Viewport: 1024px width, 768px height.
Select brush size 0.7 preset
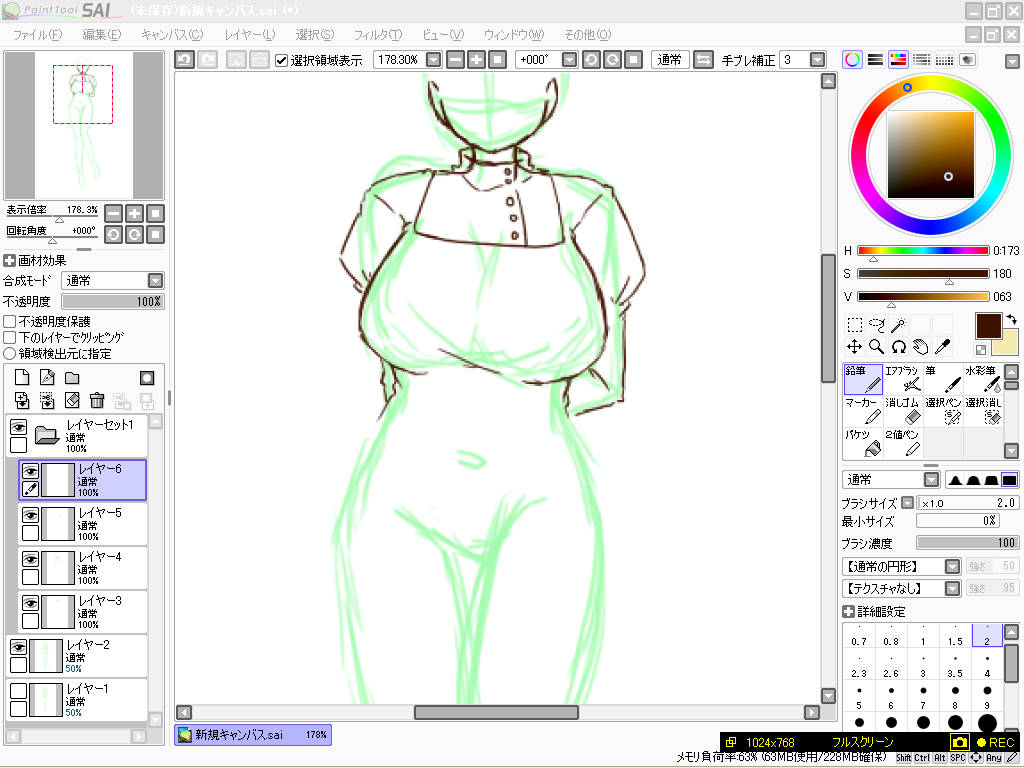(859, 635)
